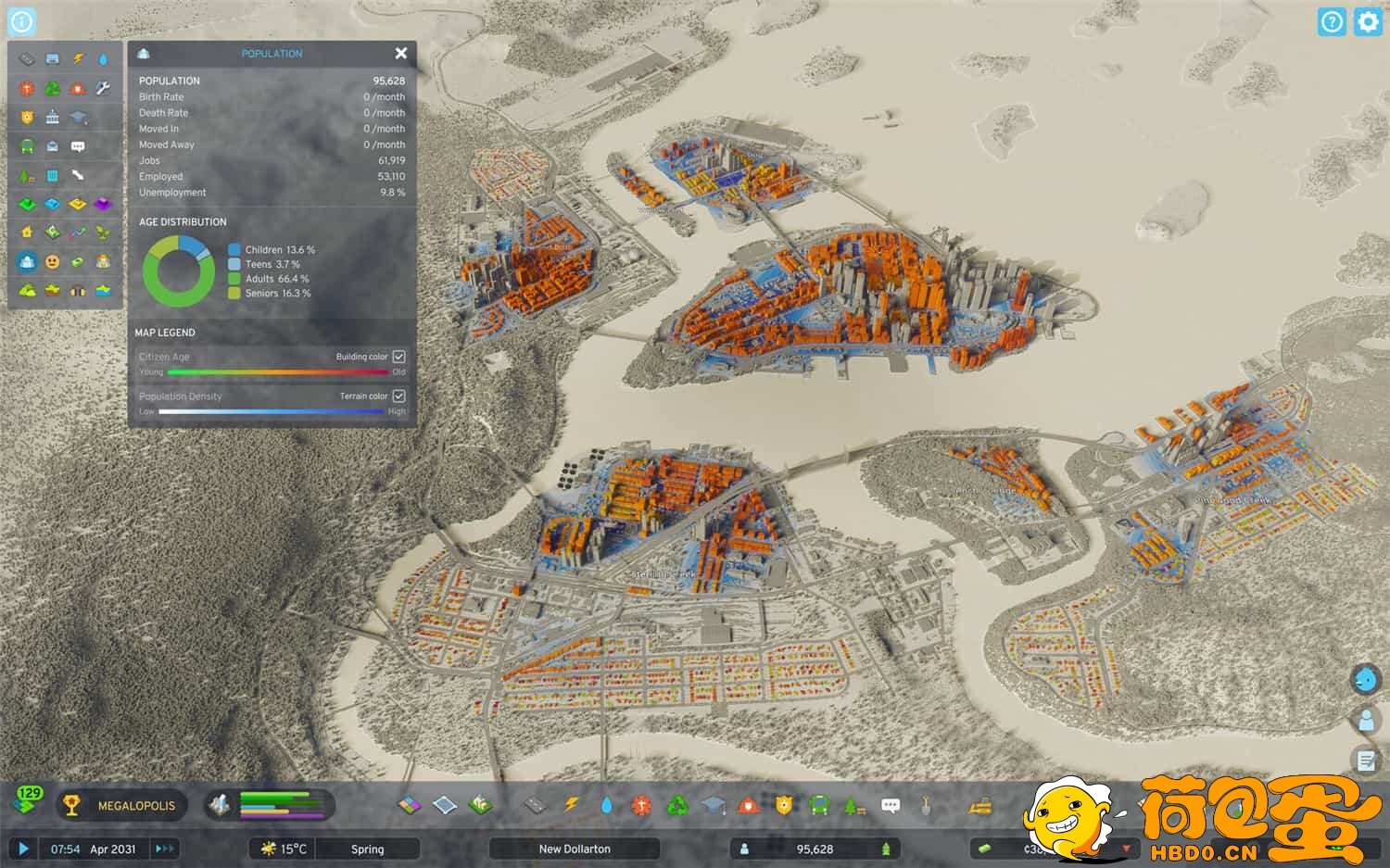Screen dimensions: 1390x868
Task: Toggle the Building color checkbox
Action: 398,357
